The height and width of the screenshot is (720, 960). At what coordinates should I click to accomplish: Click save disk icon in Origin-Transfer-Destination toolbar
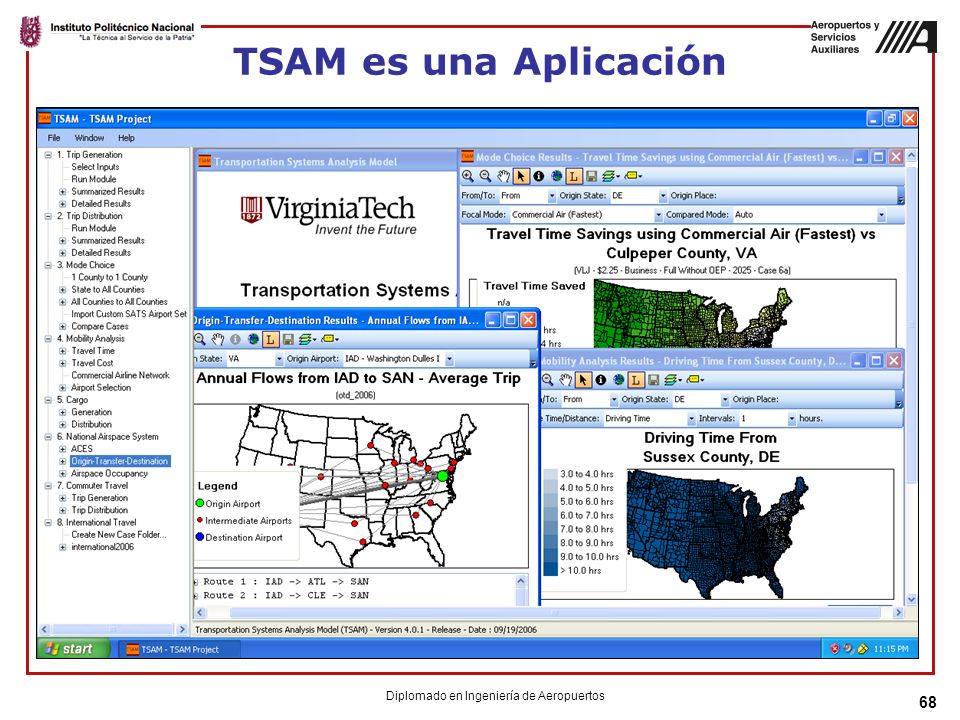(x=288, y=339)
